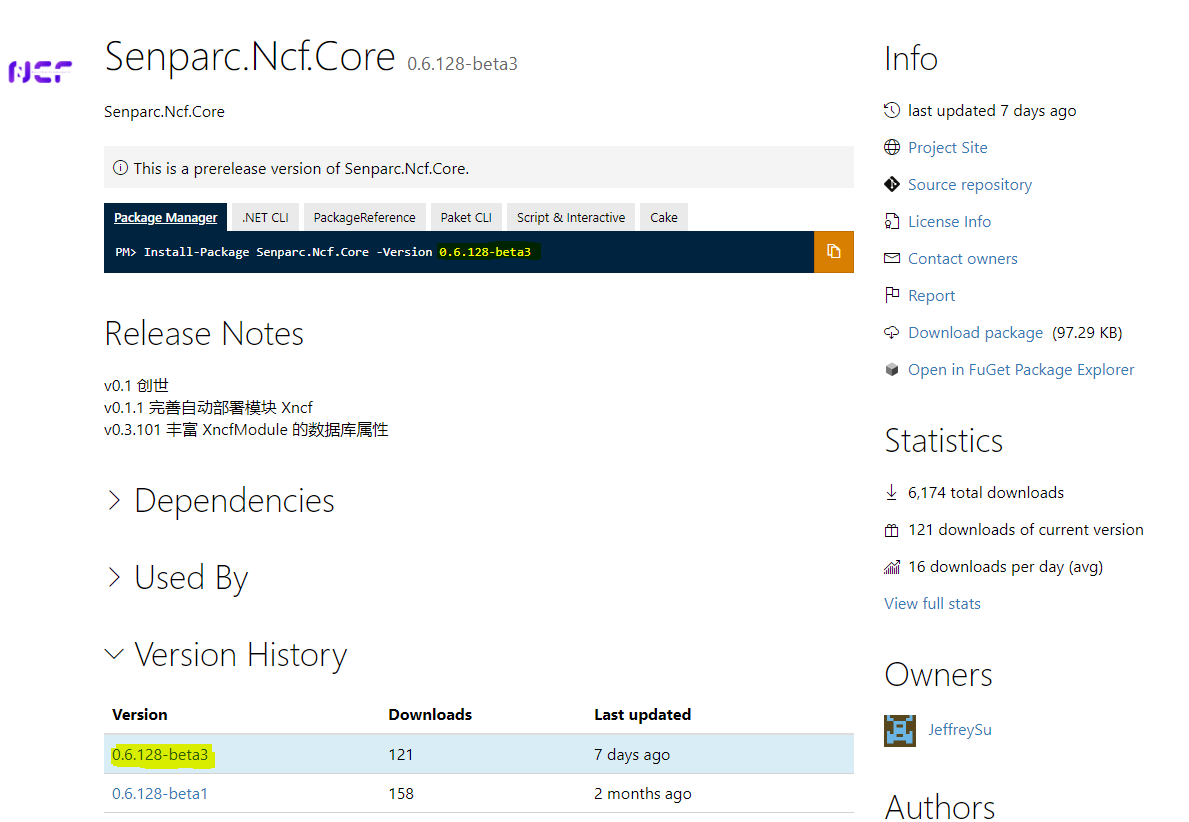
Task: Click the globe icon beside Project Site
Action: (892, 148)
